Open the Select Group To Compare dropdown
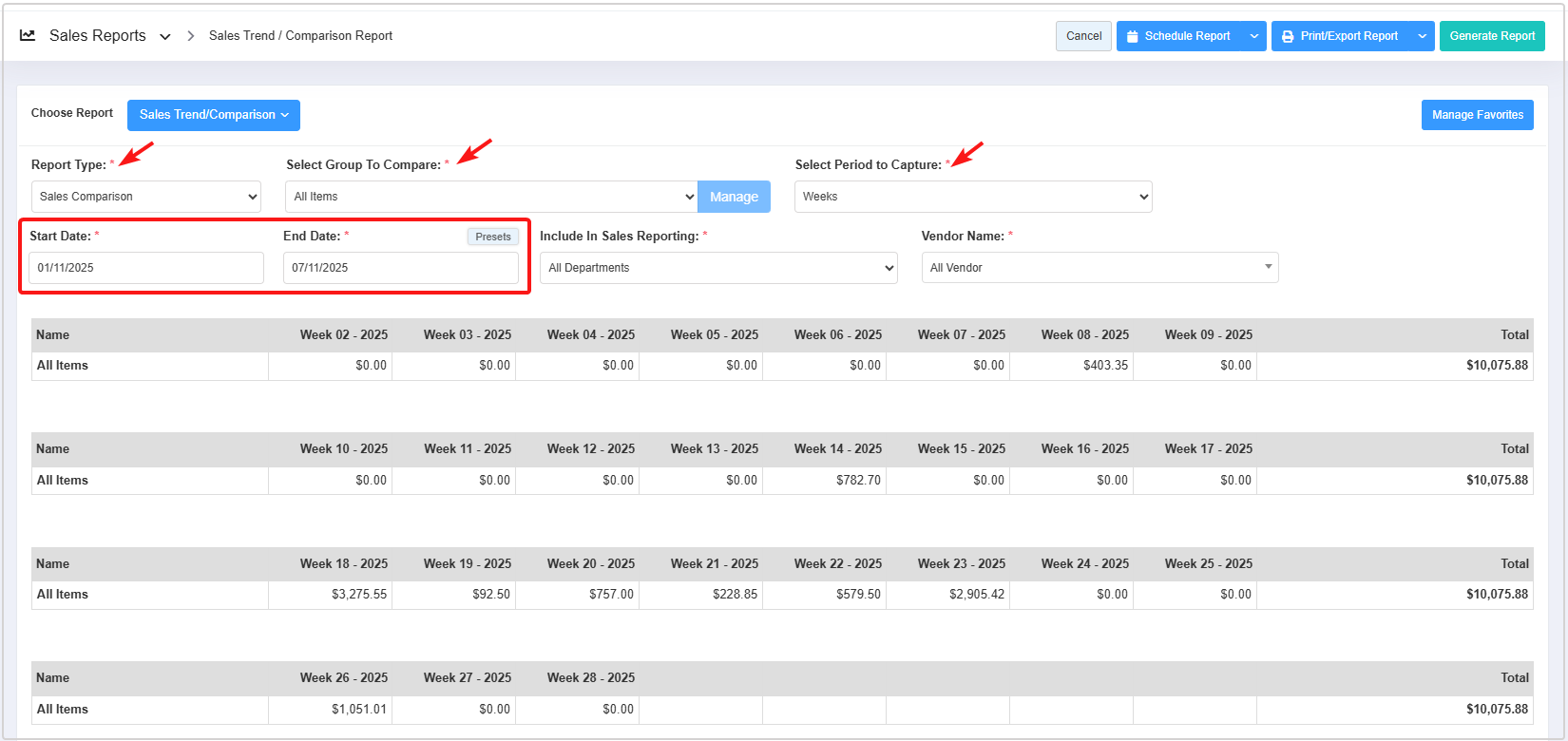1568x741 pixels. pyautogui.click(x=491, y=197)
